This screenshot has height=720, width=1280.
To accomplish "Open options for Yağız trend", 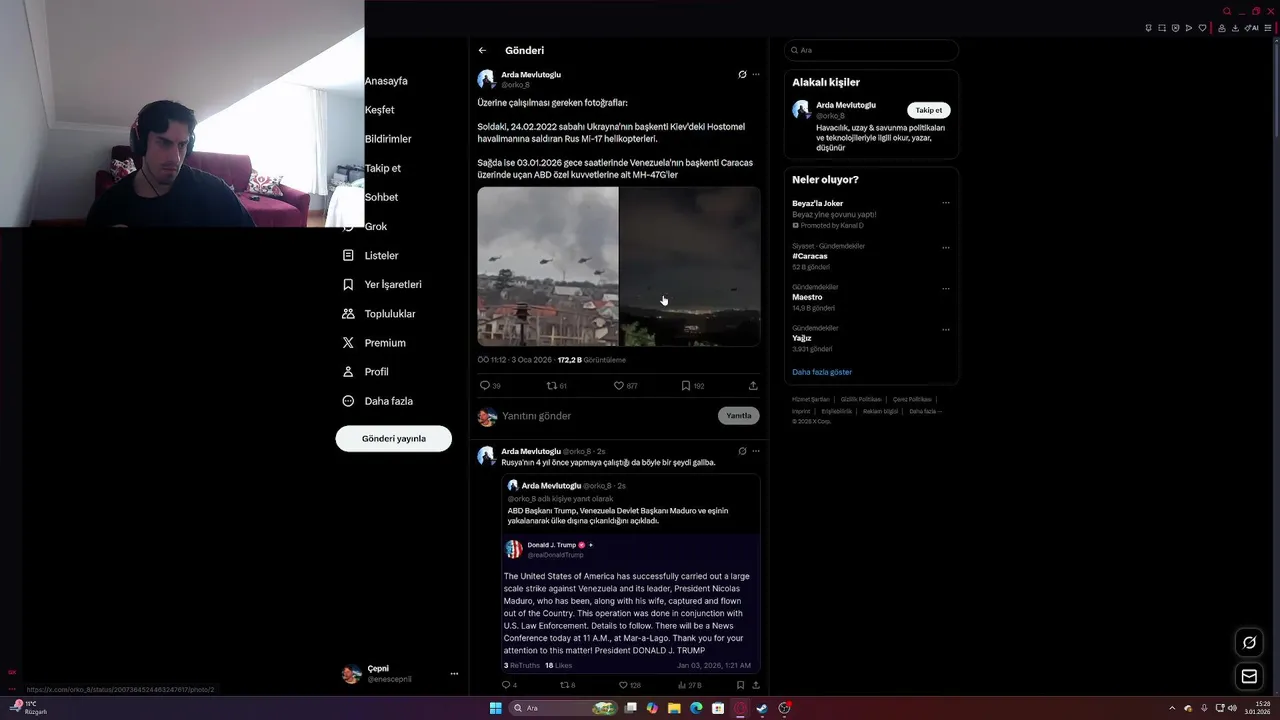I will click(x=946, y=329).
